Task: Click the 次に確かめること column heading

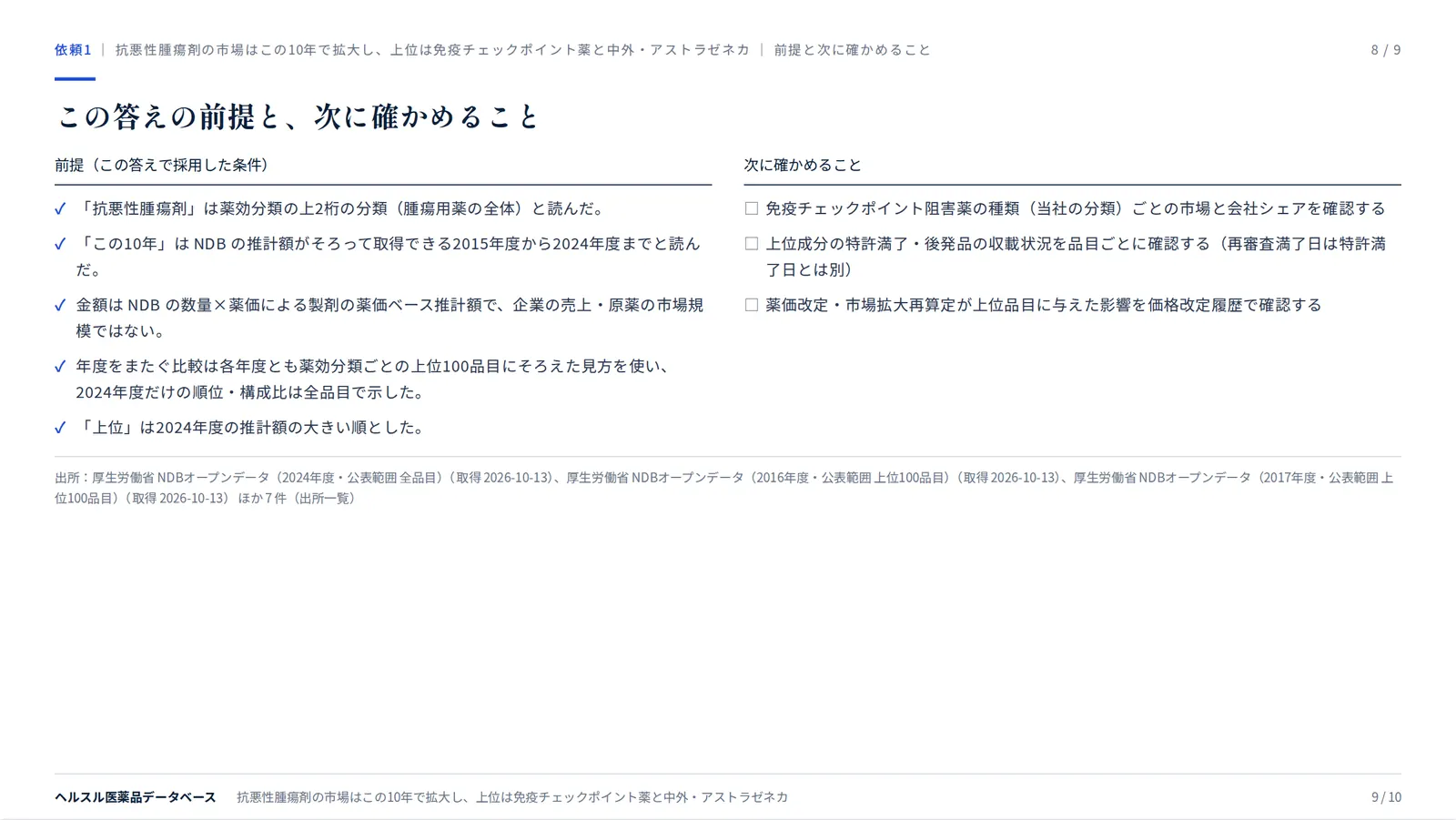Action: point(803,165)
